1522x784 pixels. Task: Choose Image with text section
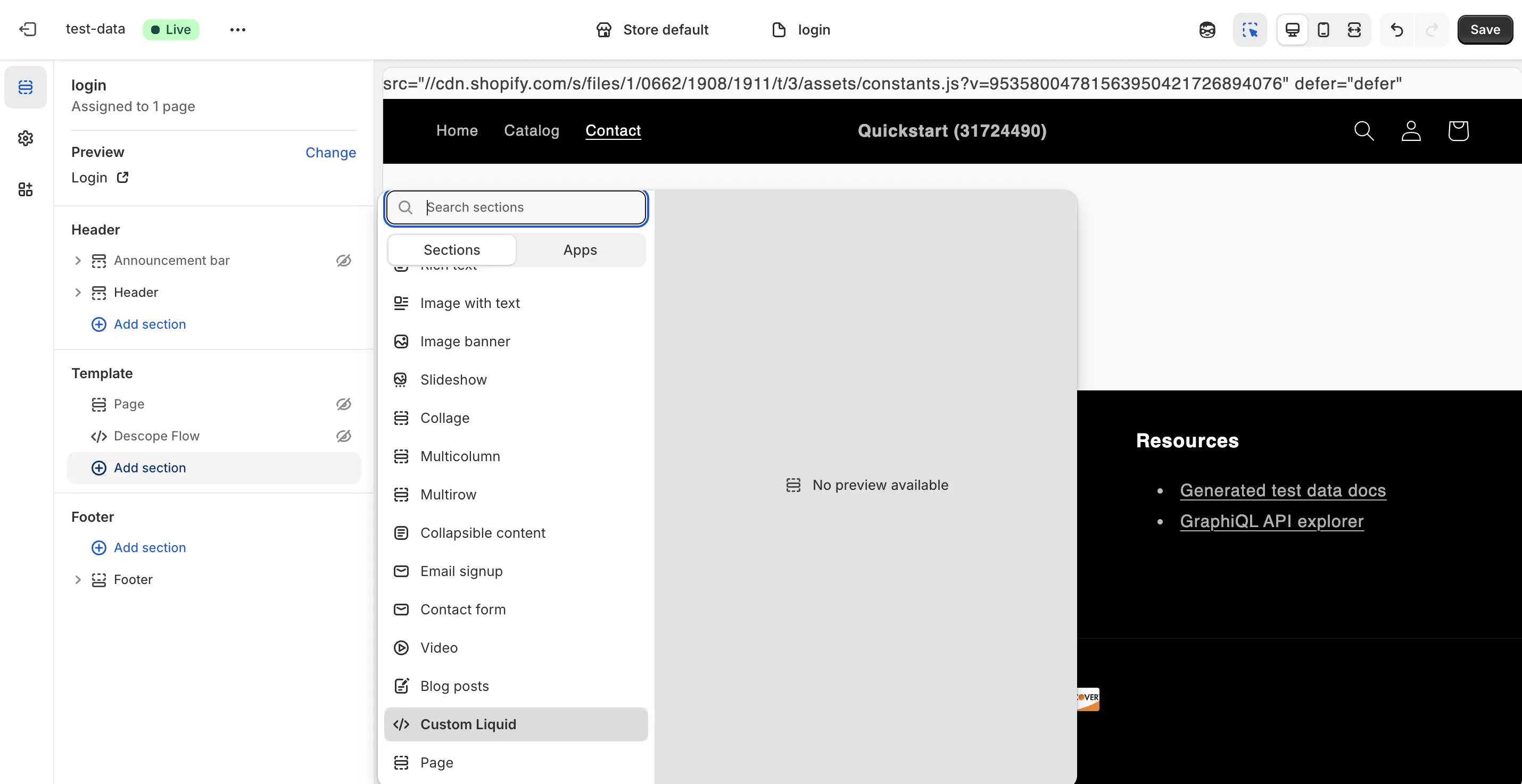(516, 303)
